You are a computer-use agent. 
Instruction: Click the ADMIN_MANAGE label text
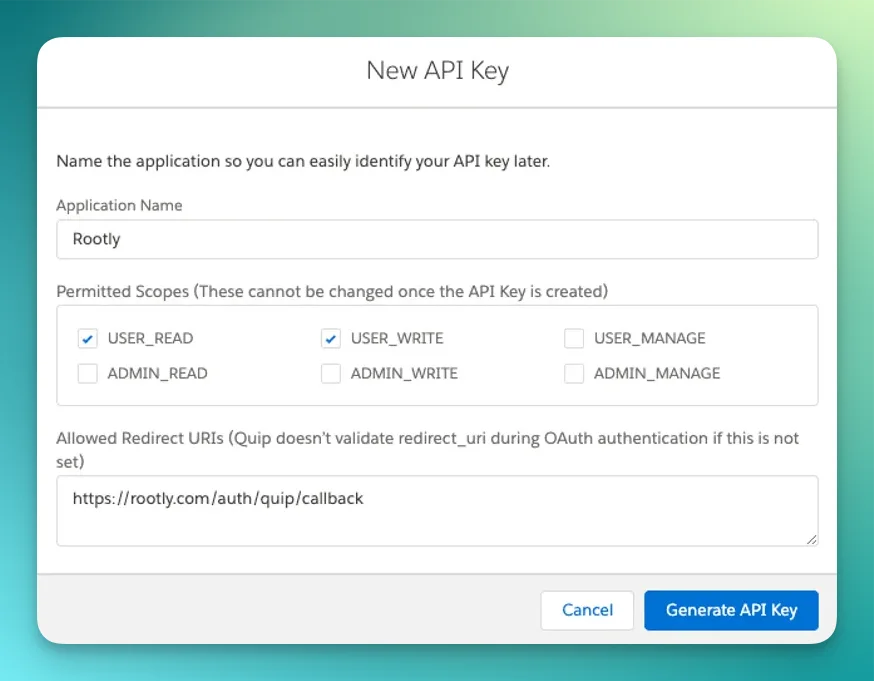(657, 373)
